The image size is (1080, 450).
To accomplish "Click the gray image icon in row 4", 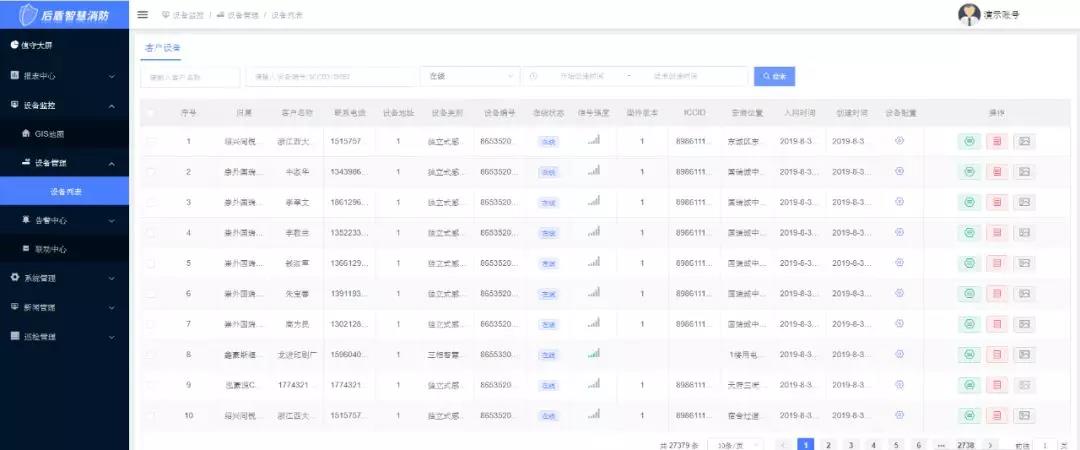I will [1024, 233].
